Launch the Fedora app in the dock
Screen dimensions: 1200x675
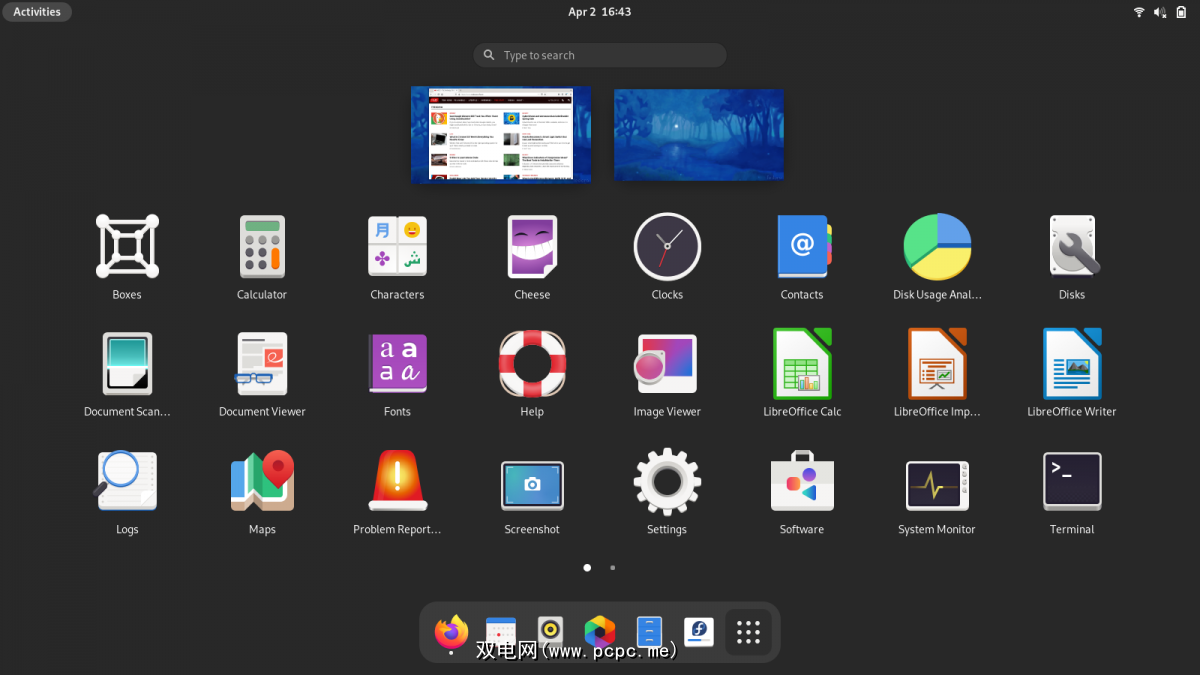699,632
